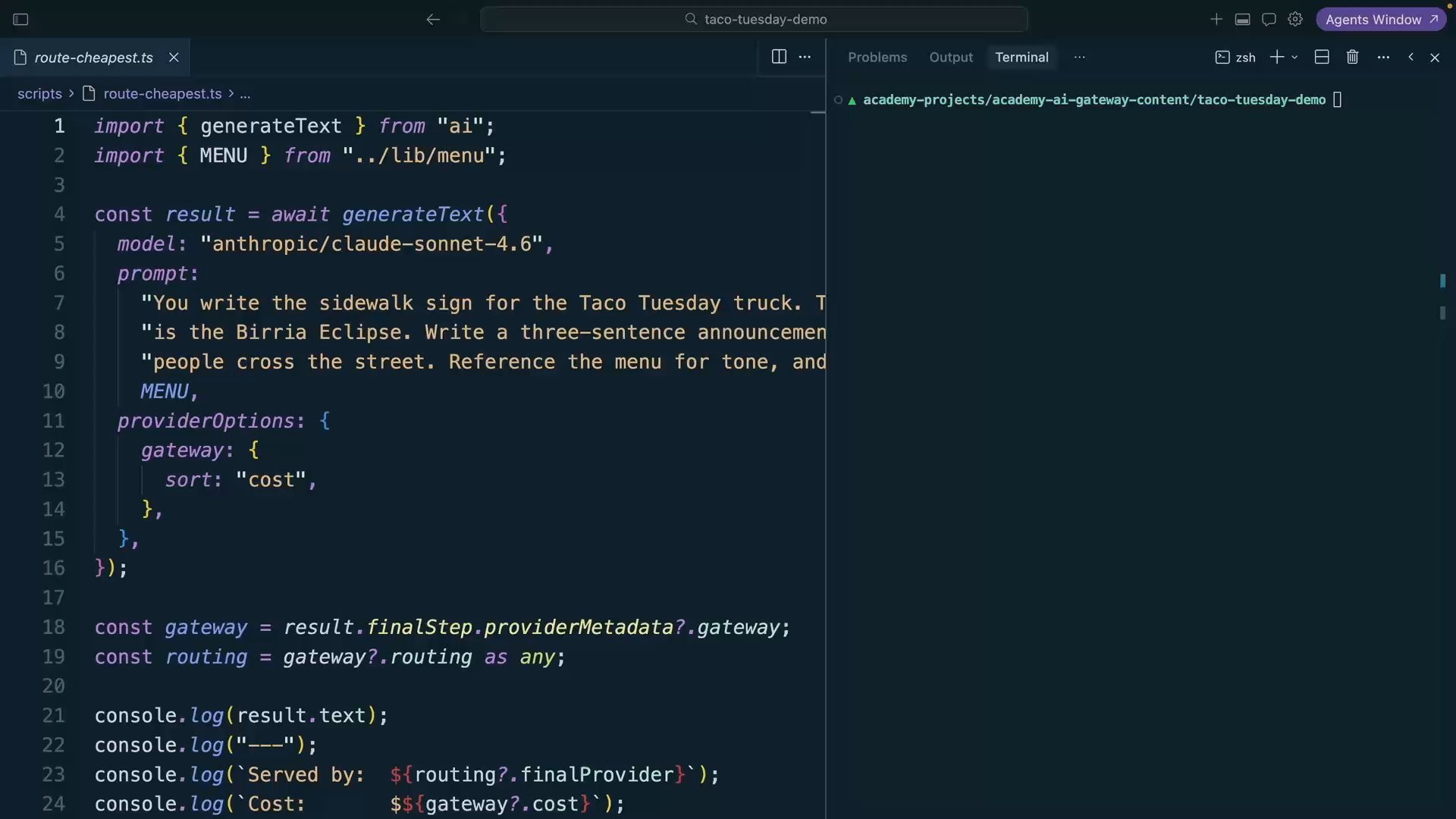This screenshot has height=819, width=1456.
Task: Close the route-cheapest.ts tab
Action: tap(174, 58)
